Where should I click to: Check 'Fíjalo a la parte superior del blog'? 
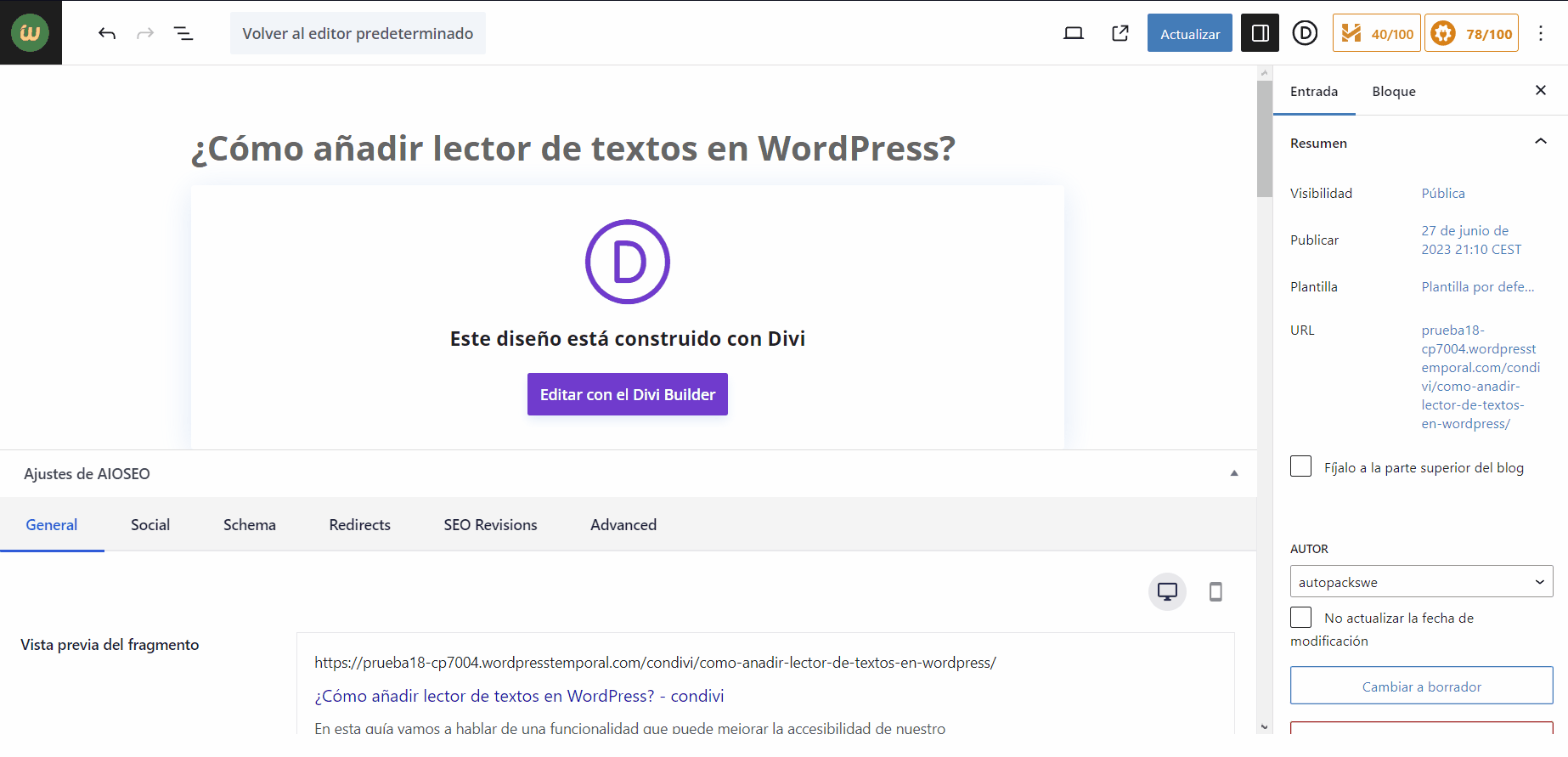point(1300,466)
